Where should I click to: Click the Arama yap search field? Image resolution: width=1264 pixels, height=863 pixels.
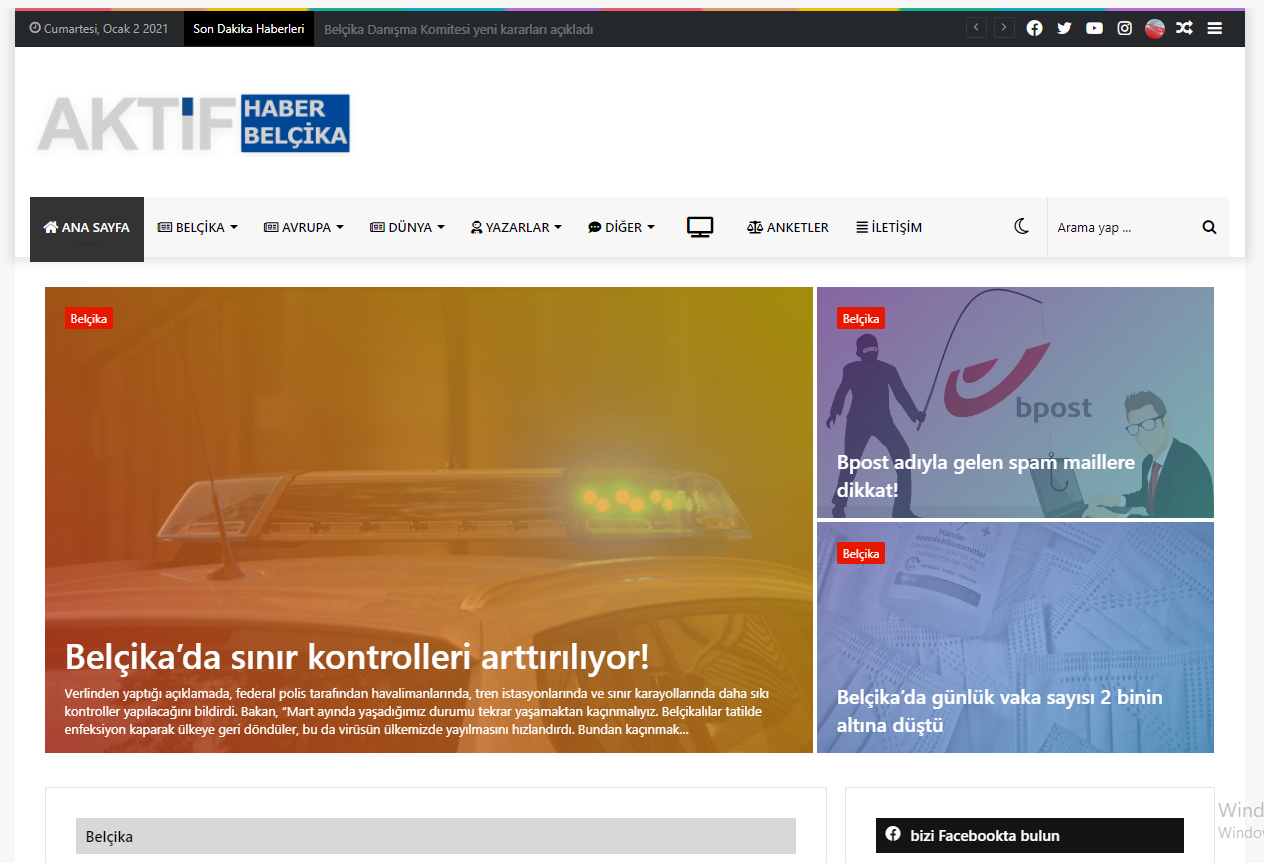(x=1120, y=227)
